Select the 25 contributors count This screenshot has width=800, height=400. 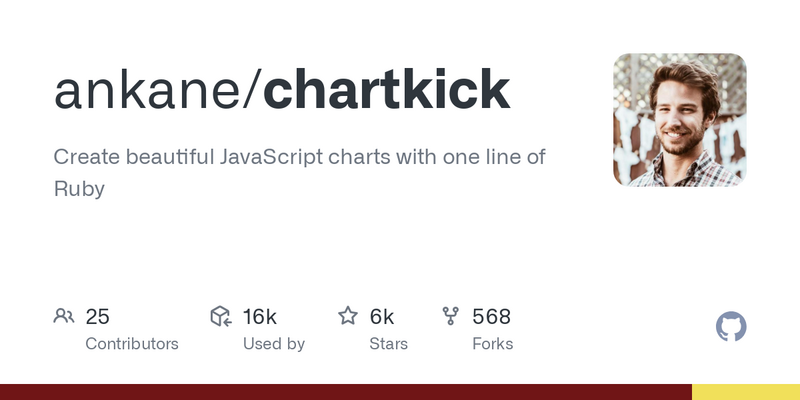point(97,317)
